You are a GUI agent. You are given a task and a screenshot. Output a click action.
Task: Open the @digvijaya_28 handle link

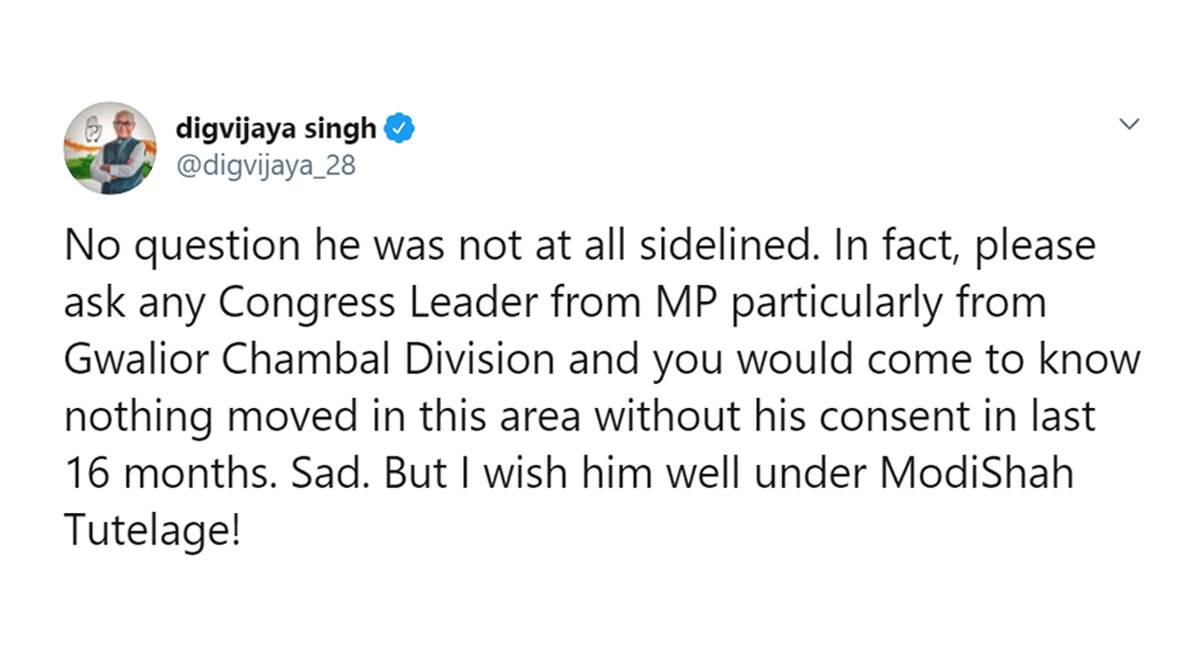[264, 165]
